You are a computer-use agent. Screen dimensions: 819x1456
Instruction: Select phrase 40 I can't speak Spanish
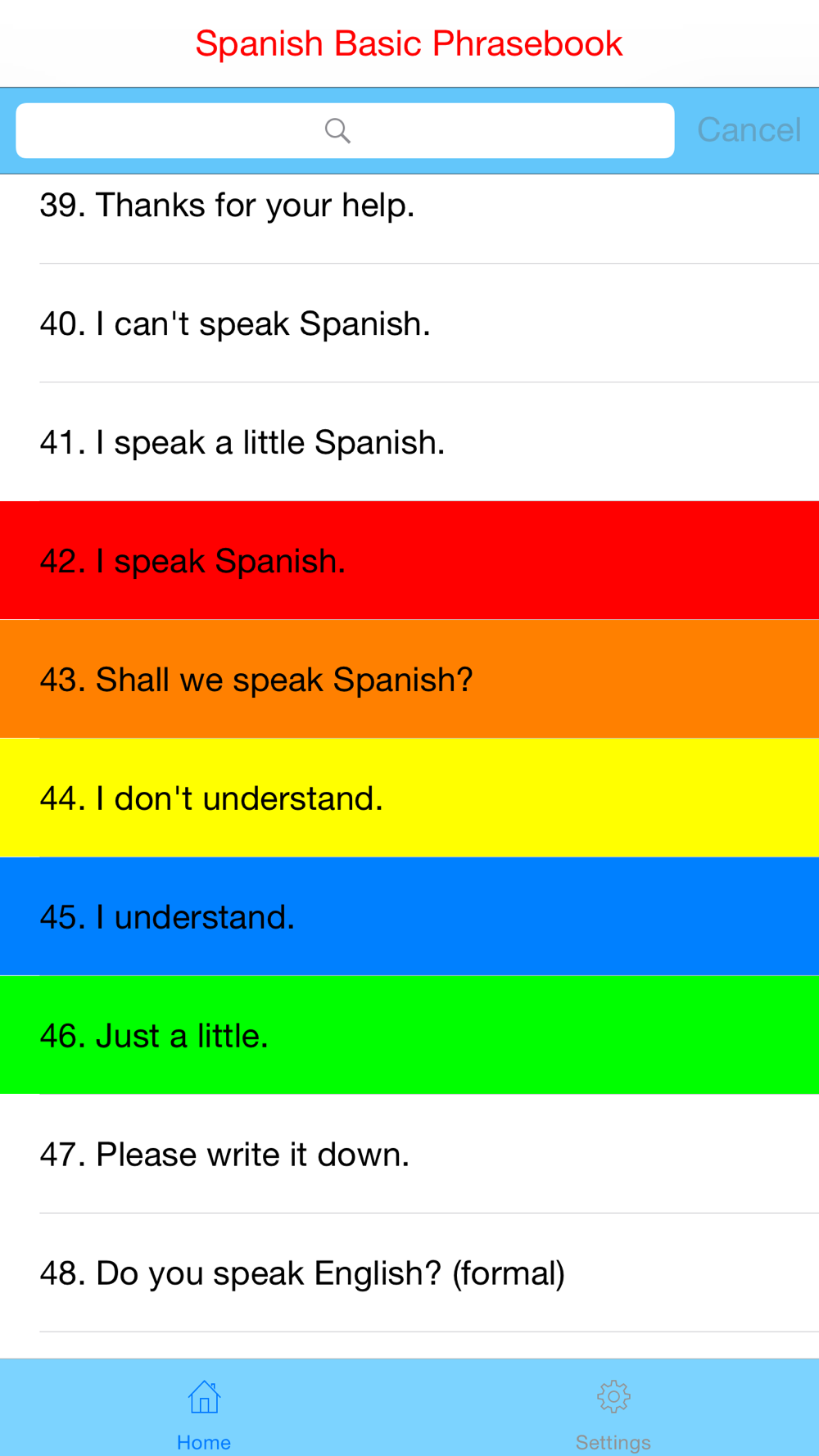pos(409,323)
